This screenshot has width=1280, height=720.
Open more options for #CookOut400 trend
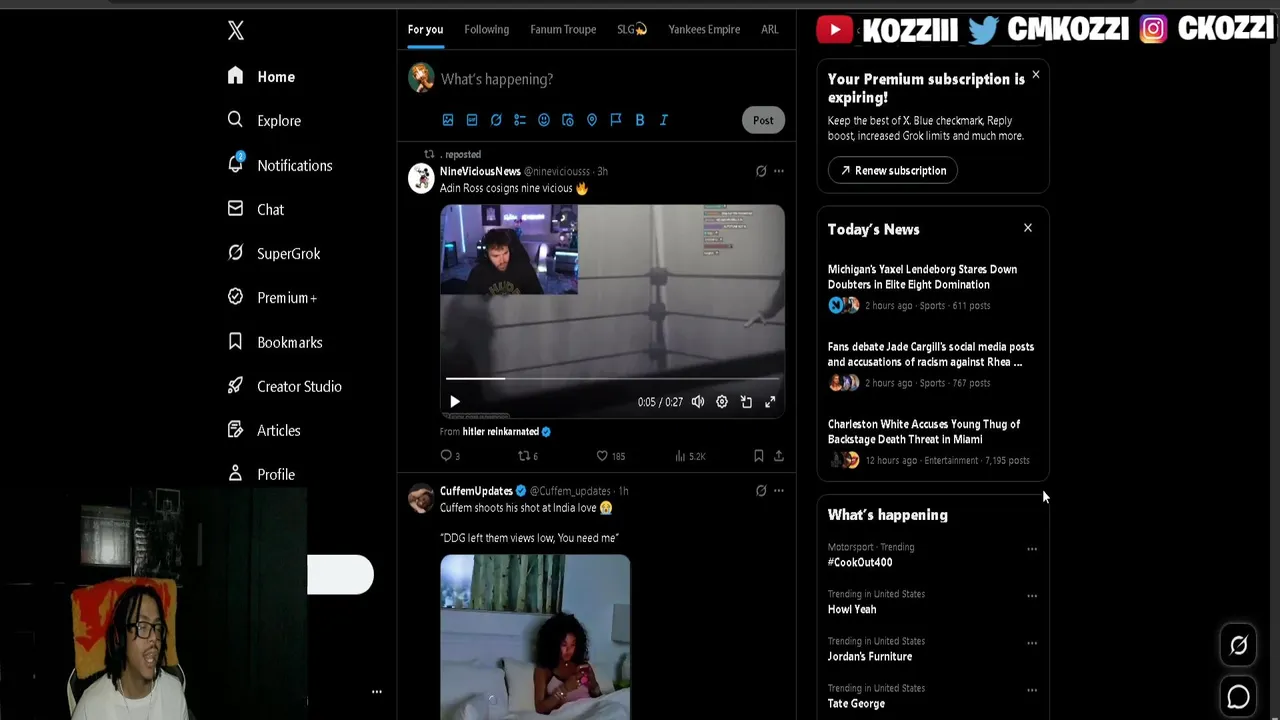point(1032,549)
